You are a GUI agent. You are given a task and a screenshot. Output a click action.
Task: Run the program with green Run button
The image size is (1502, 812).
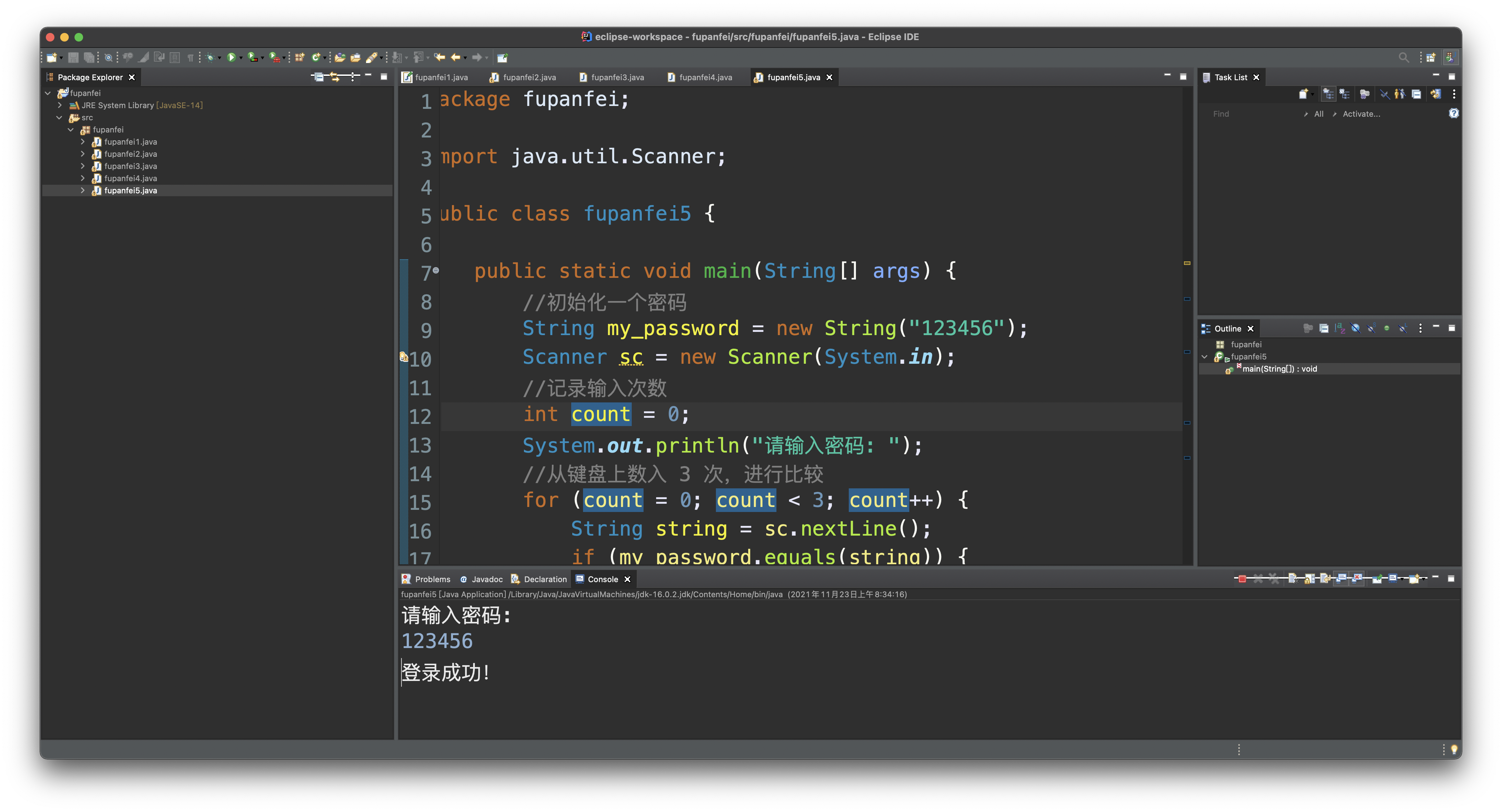pos(231,57)
